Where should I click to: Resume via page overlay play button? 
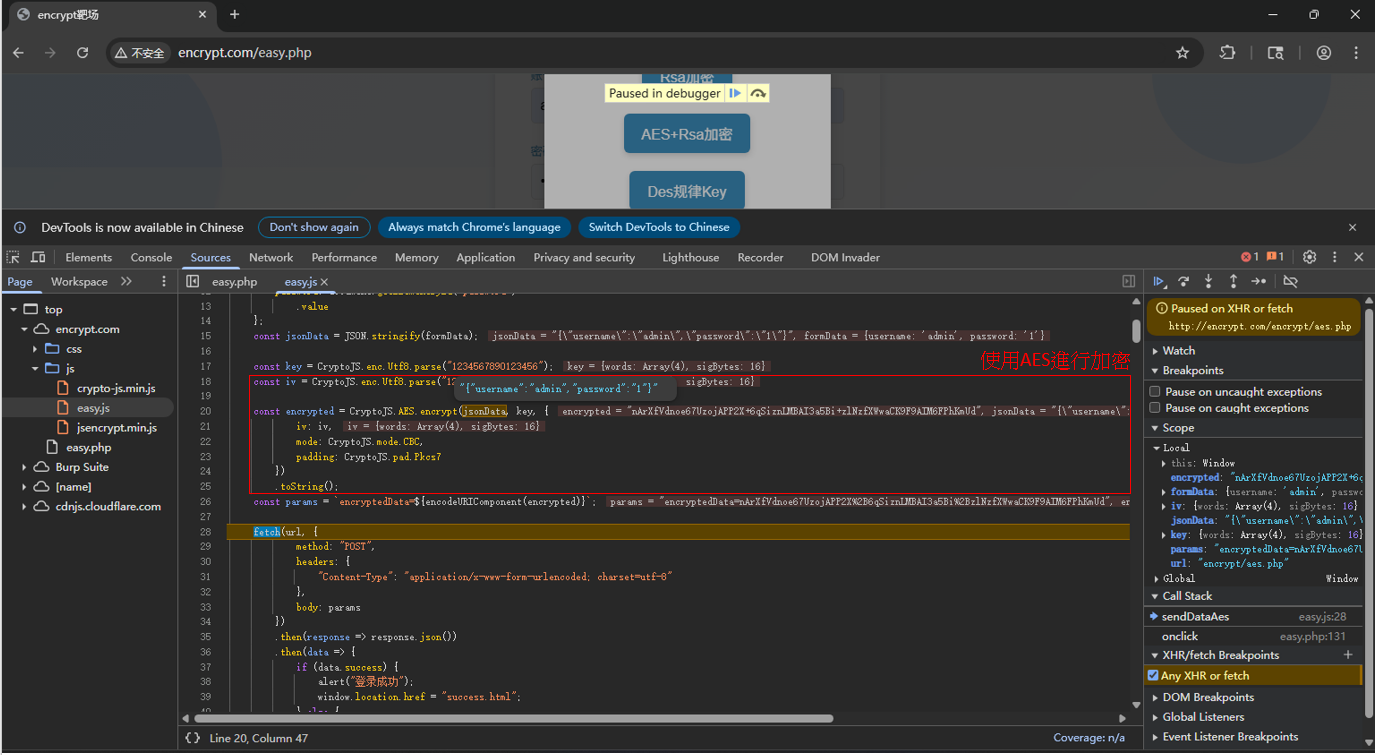pos(735,93)
